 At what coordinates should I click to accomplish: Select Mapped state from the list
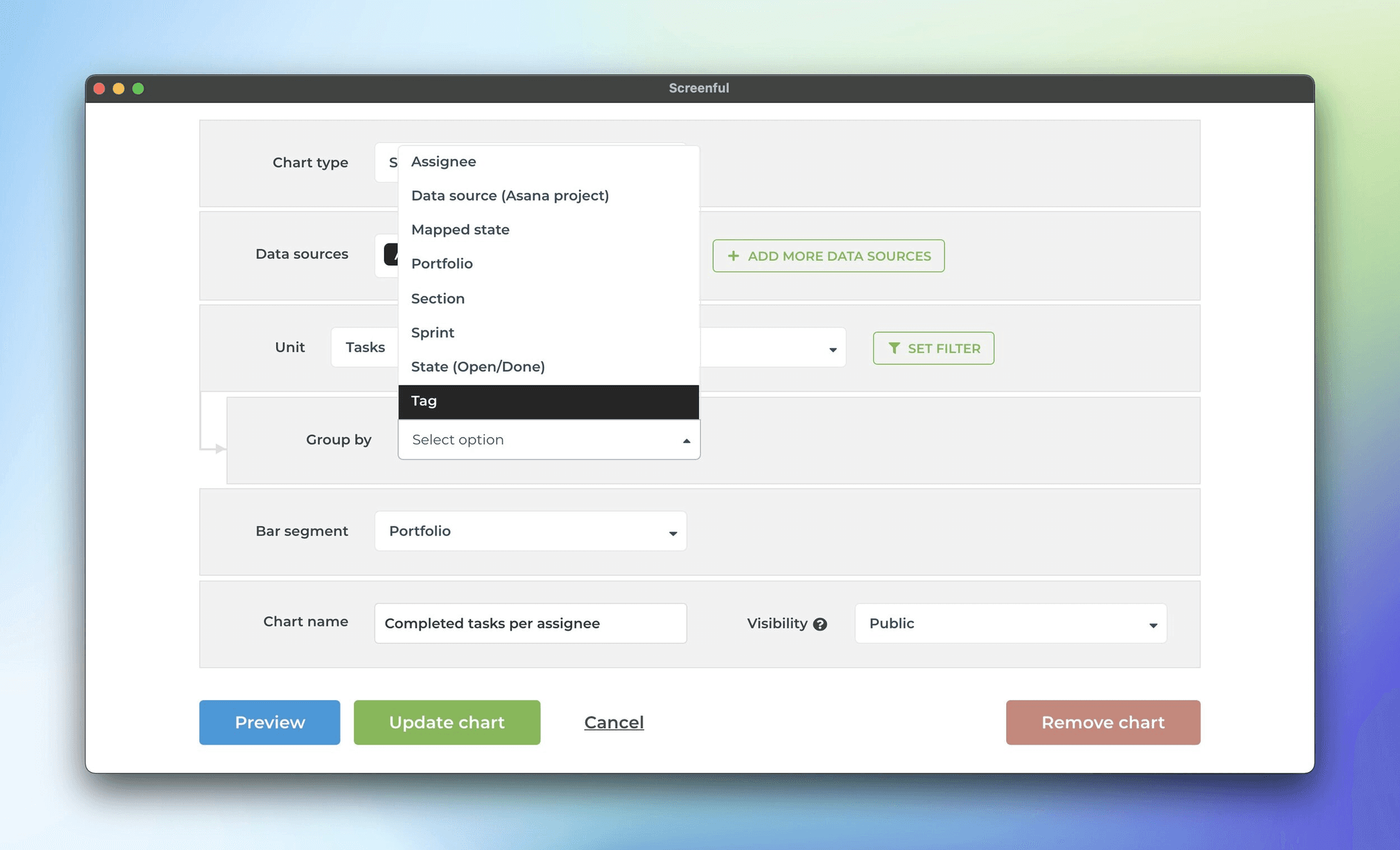click(x=460, y=230)
